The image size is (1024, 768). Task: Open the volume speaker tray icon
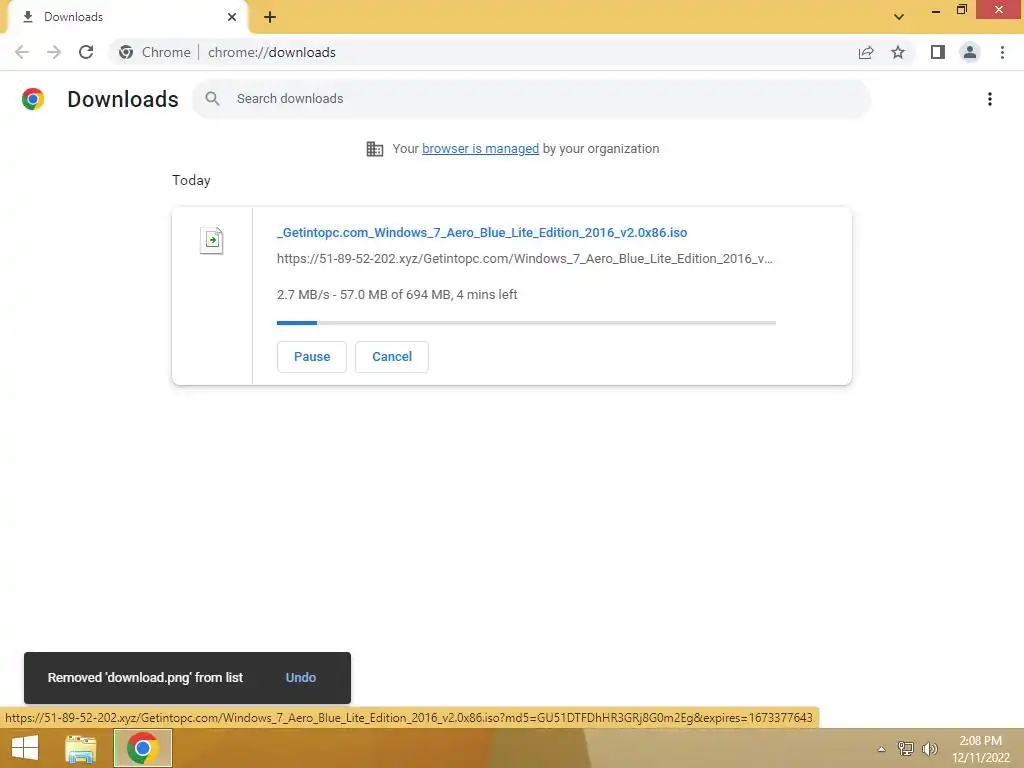click(x=930, y=748)
